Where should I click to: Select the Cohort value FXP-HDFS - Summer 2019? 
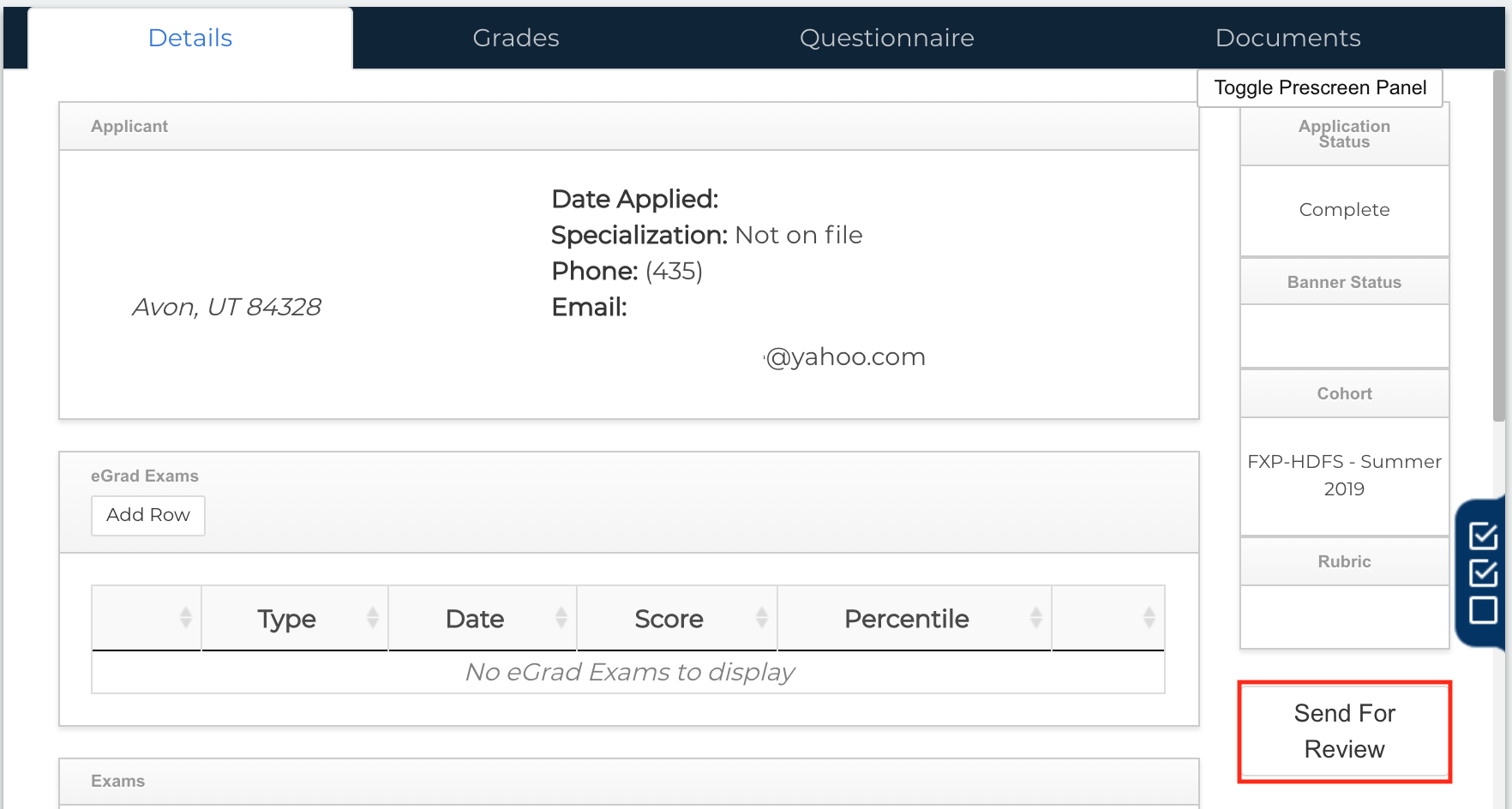pyautogui.click(x=1343, y=475)
